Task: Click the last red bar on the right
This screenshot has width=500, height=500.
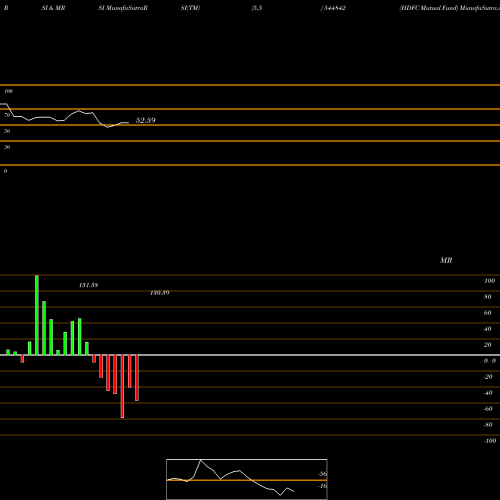Action: click(x=137, y=378)
